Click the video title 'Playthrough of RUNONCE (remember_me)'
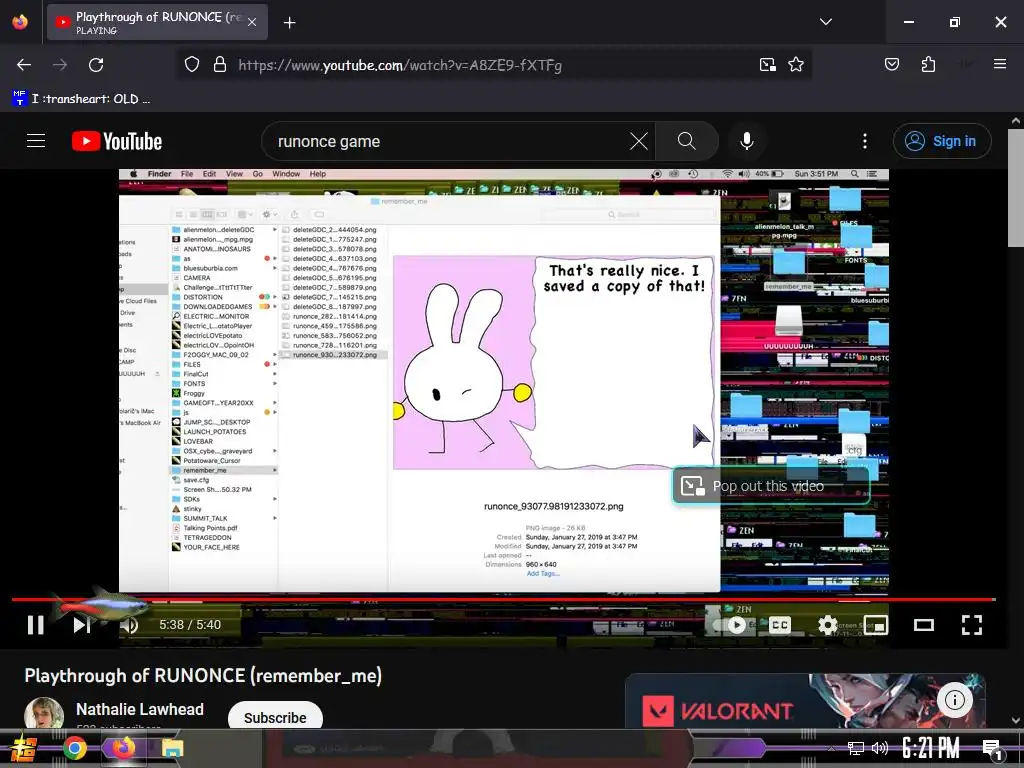This screenshot has width=1024, height=768. [203, 675]
